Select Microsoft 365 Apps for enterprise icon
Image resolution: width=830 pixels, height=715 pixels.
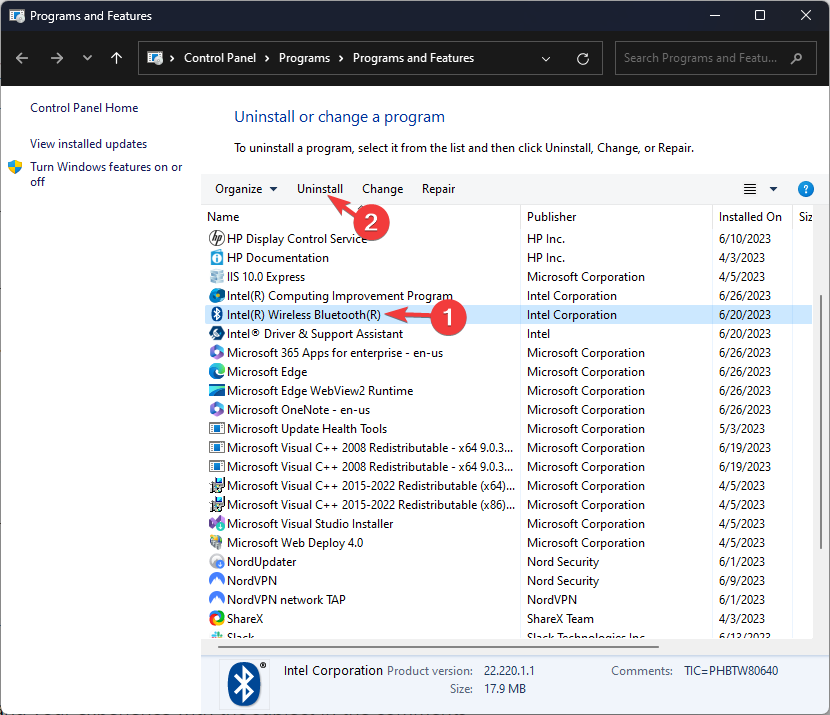(x=216, y=352)
